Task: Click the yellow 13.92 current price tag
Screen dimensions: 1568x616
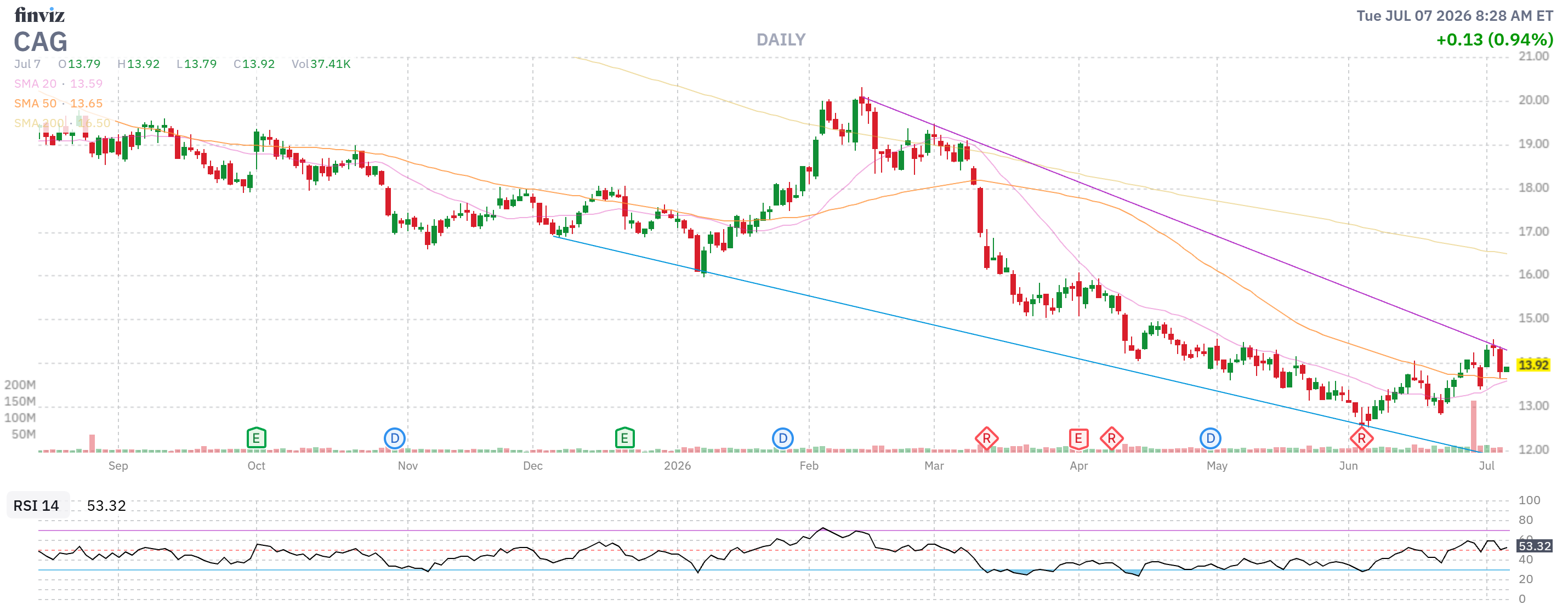Action: pos(1533,364)
